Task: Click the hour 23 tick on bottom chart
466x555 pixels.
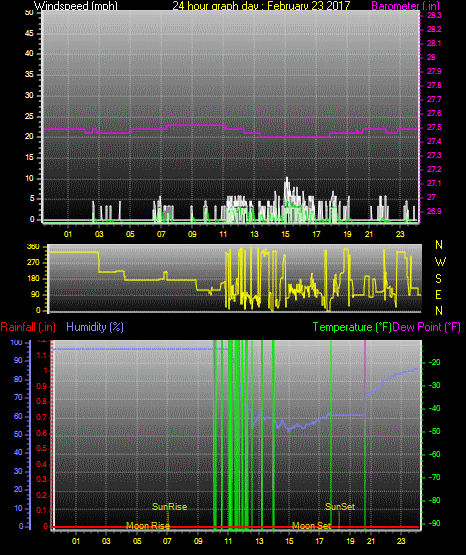Action: [401, 541]
